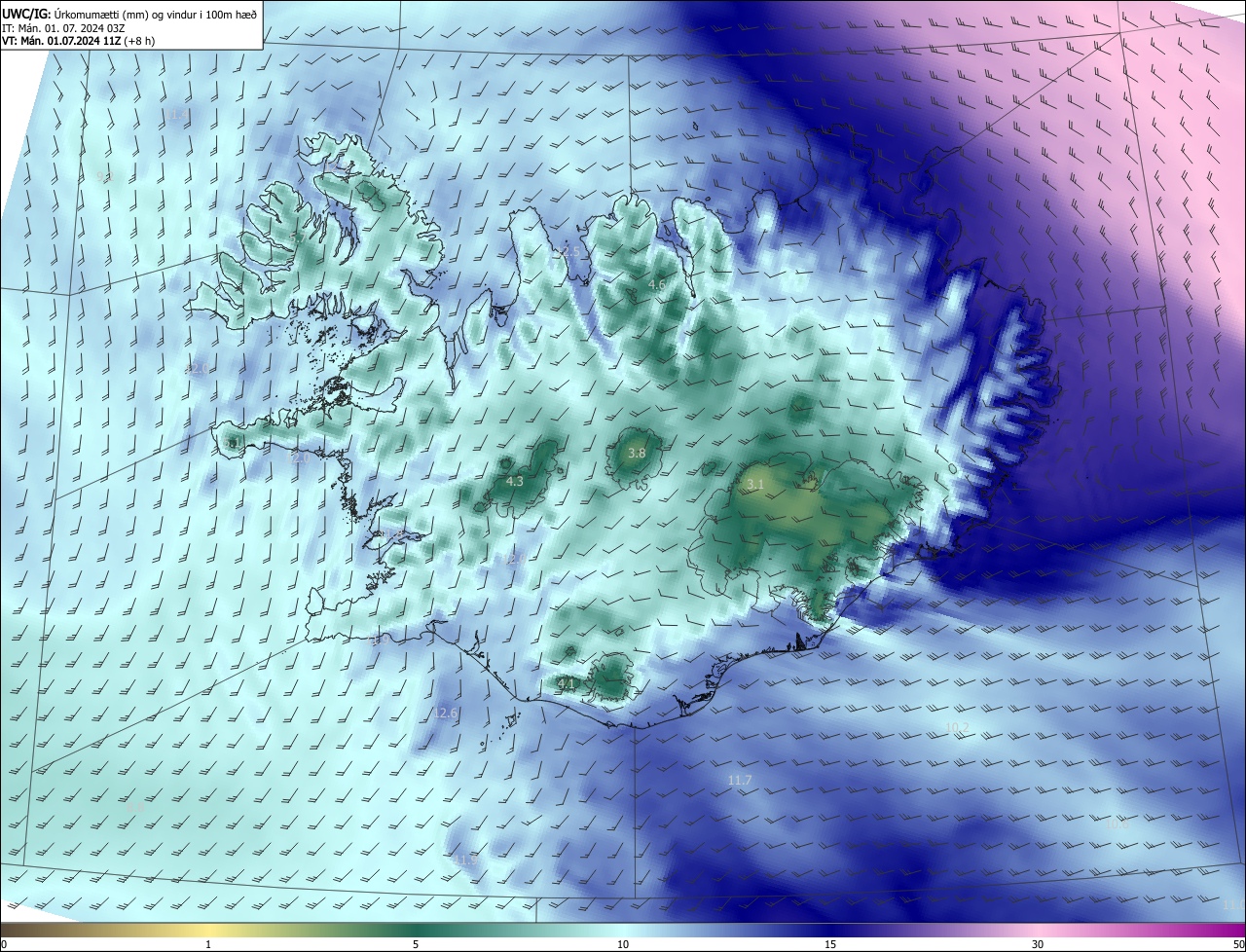The image size is (1246, 952).
Task: Click the 4.1 value label near the south coast
Action: pos(567,684)
